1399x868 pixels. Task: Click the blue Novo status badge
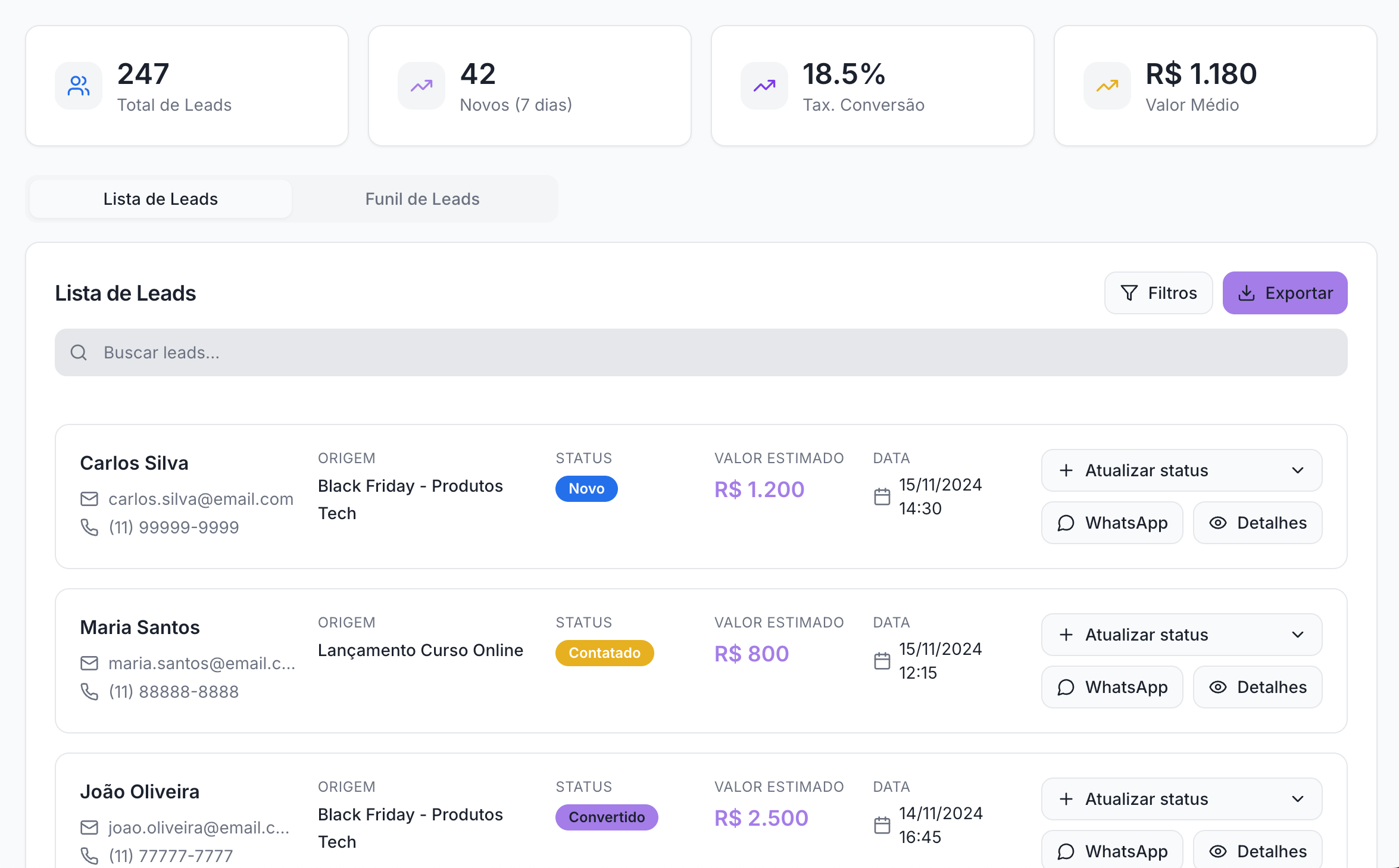point(586,489)
